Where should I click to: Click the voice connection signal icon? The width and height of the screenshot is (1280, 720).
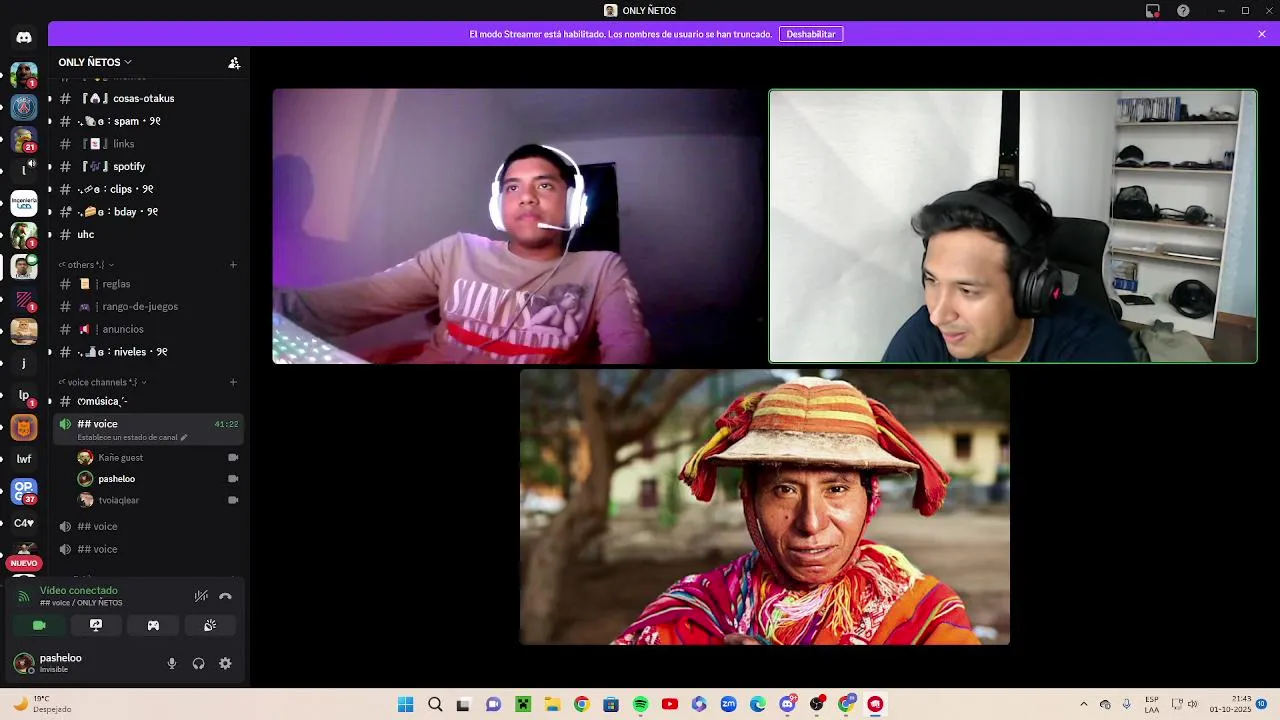pyautogui.click(x=24, y=596)
